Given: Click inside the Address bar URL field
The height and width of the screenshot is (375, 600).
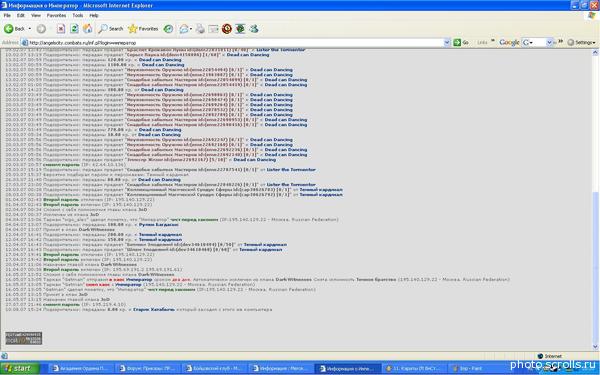Looking at the screenshot, I should (x=235, y=42).
